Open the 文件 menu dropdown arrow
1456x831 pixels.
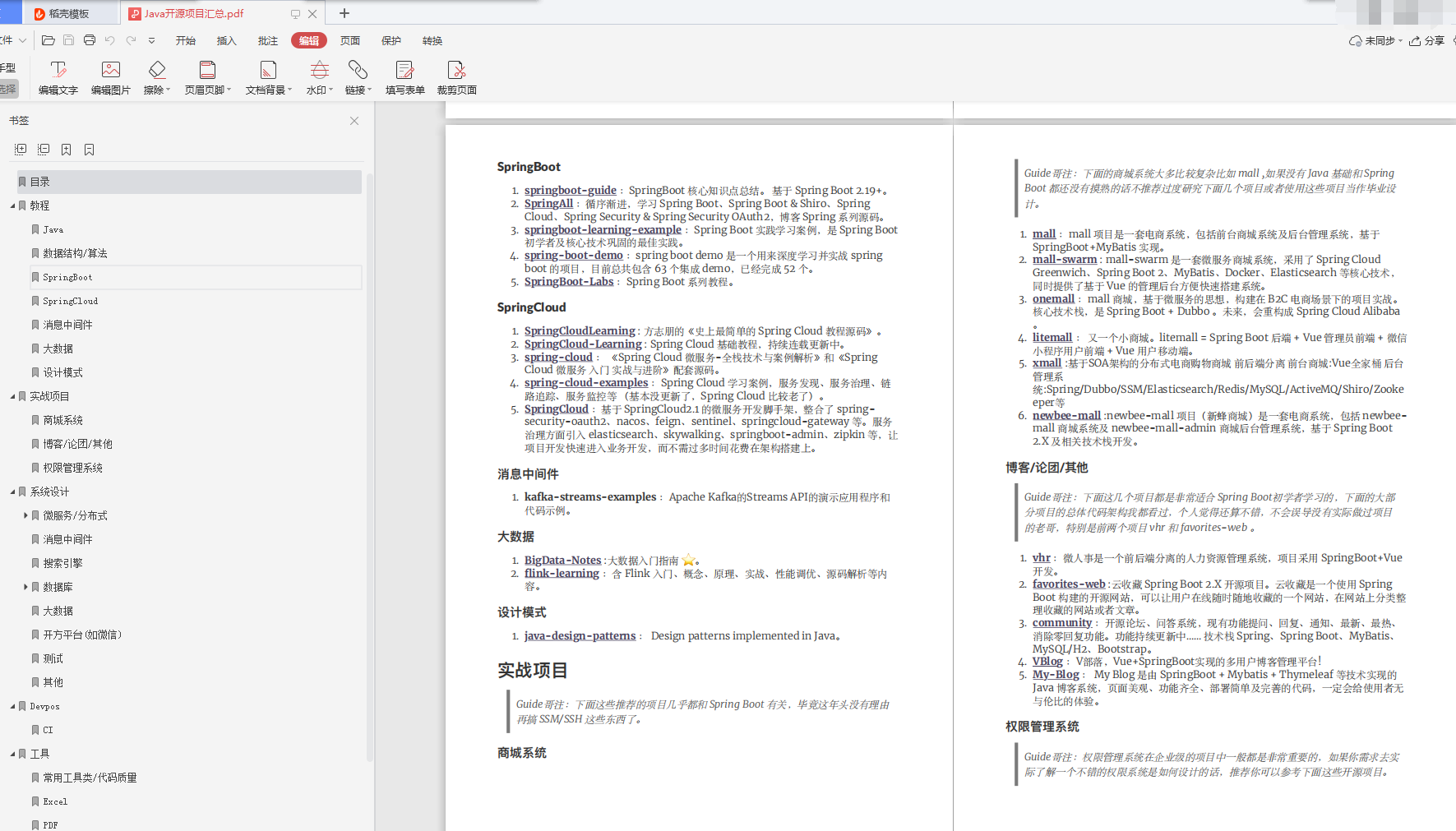click(x=22, y=40)
